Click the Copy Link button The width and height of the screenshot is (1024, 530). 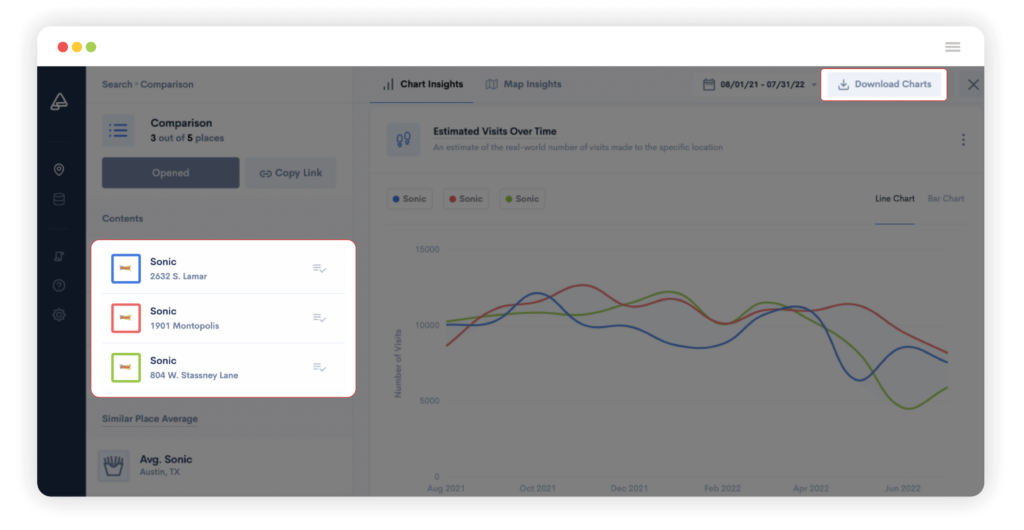coord(291,173)
